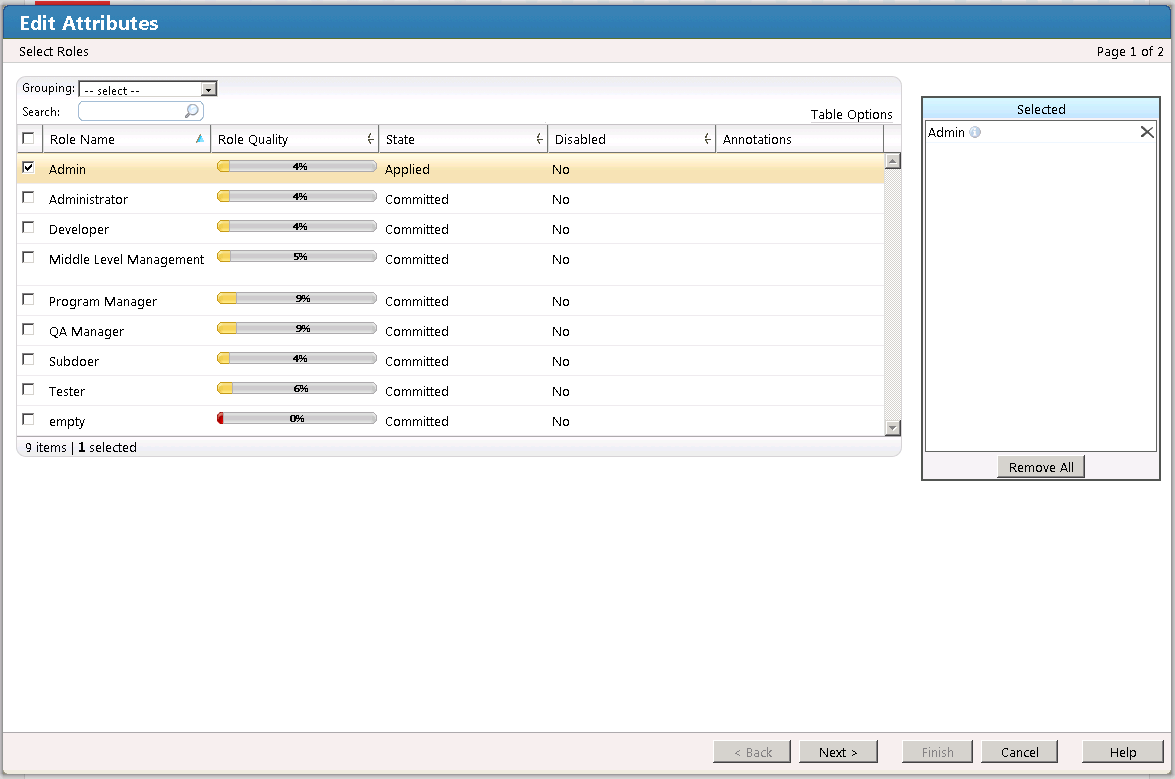Click the QA Manager role quality bar

pos(296,328)
